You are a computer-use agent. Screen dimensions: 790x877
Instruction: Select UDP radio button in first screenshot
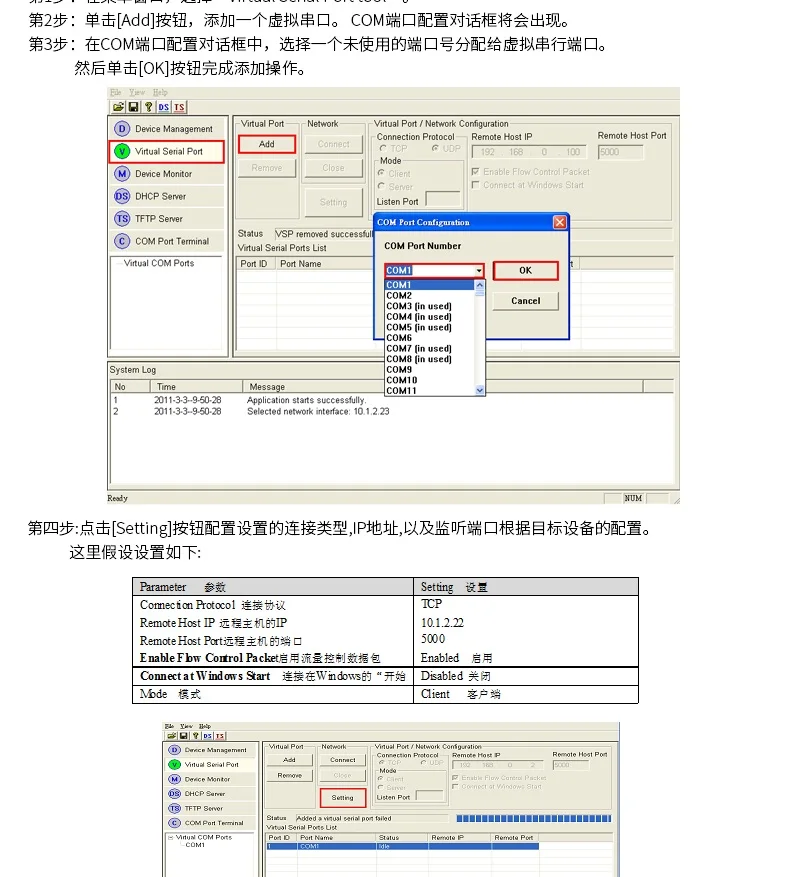point(435,148)
